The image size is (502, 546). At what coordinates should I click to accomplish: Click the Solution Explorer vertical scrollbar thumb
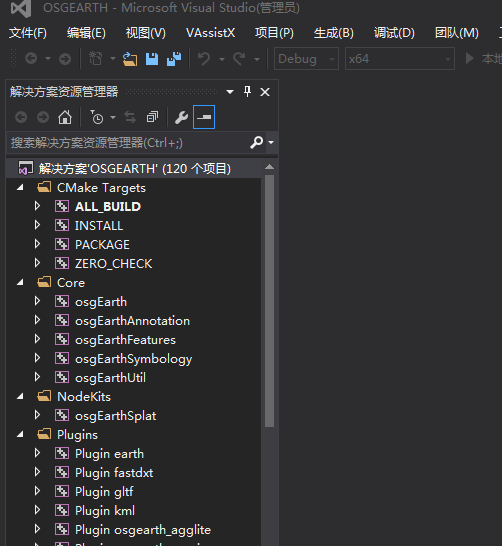[x=269, y=301]
